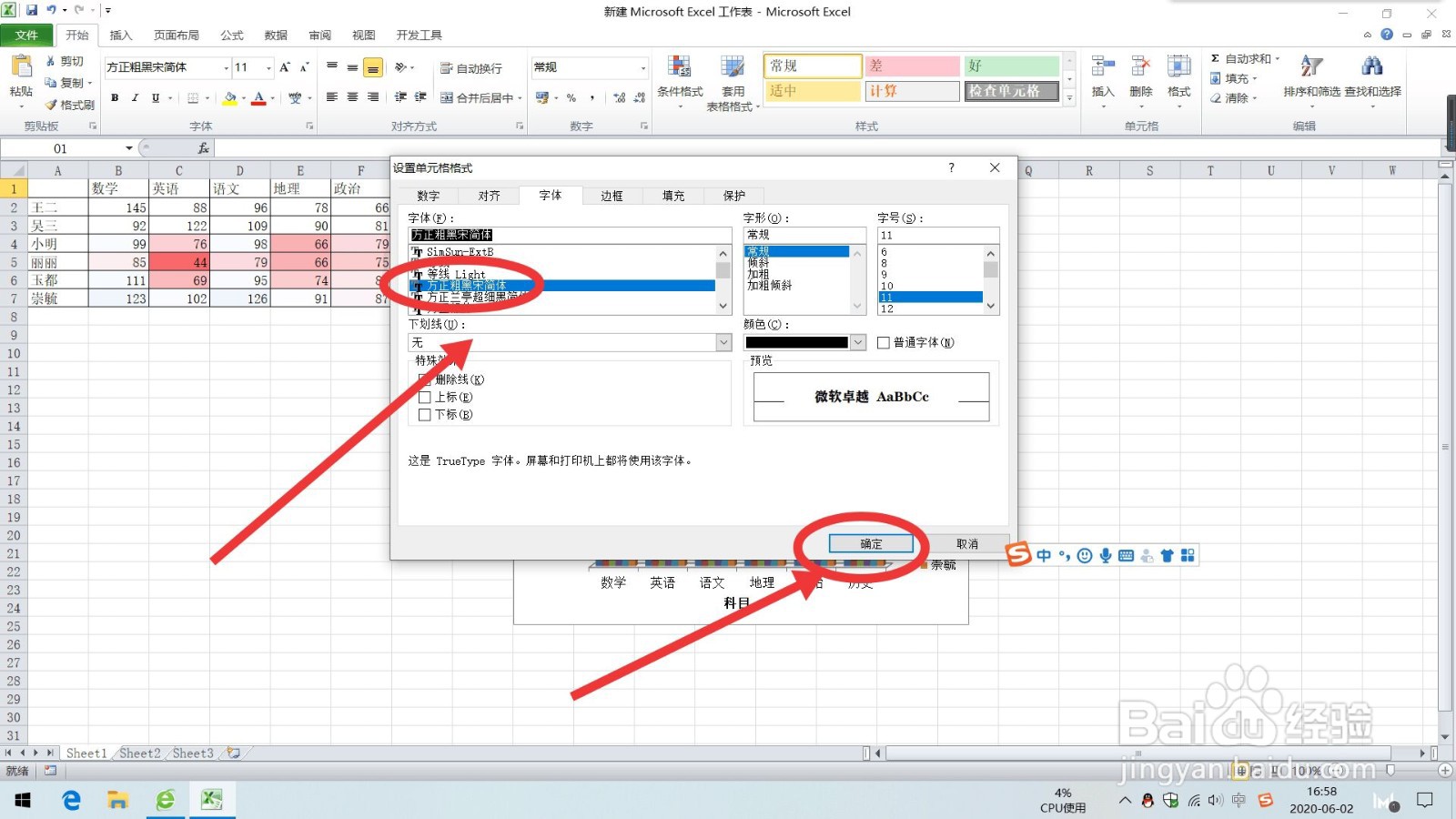Open the File (文件) ribbon tab
This screenshot has height=819, width=1456.
pyautogui.click(x=26, y=35)
